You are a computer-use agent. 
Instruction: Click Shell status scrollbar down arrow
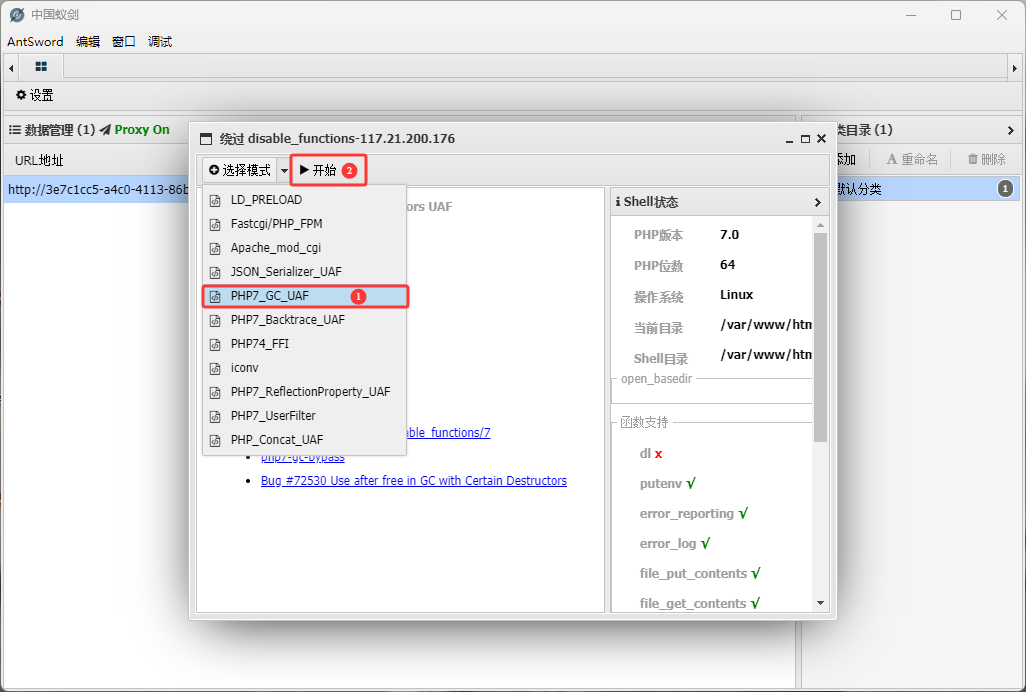[x=821, y=603]
